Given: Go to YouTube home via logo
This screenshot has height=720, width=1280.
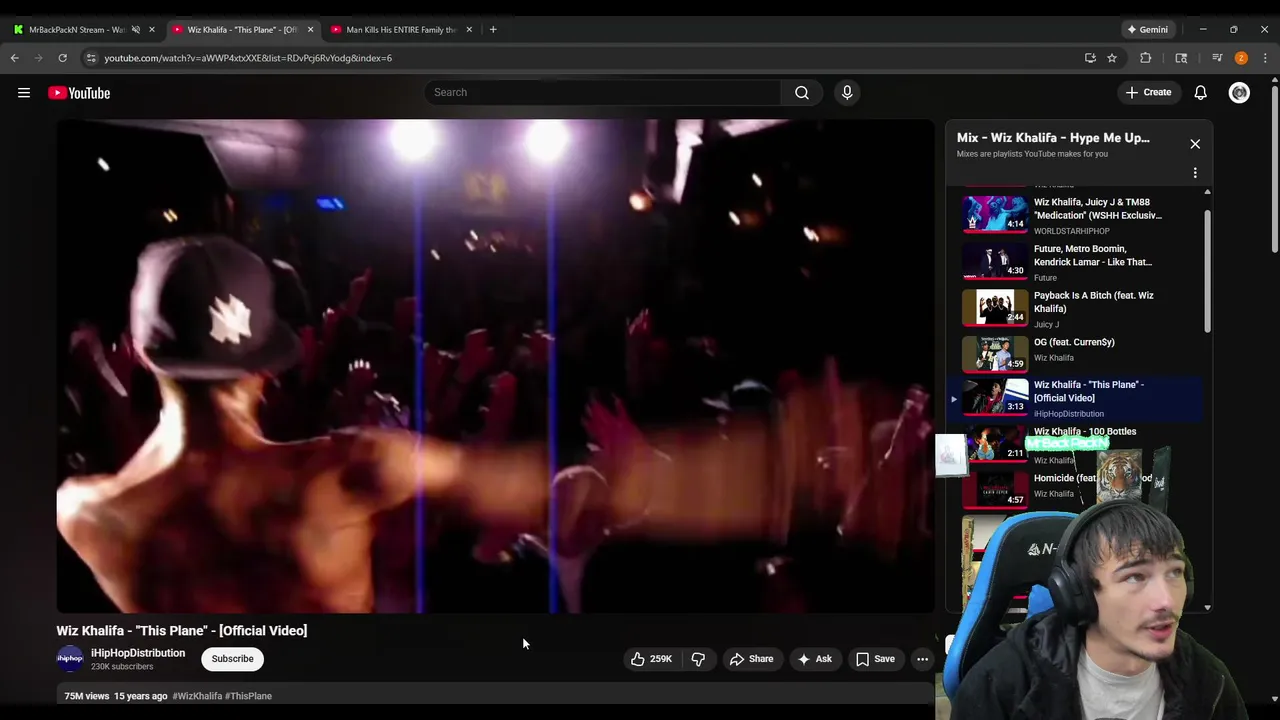Looking at the screenshot, I should coord(79,93).
